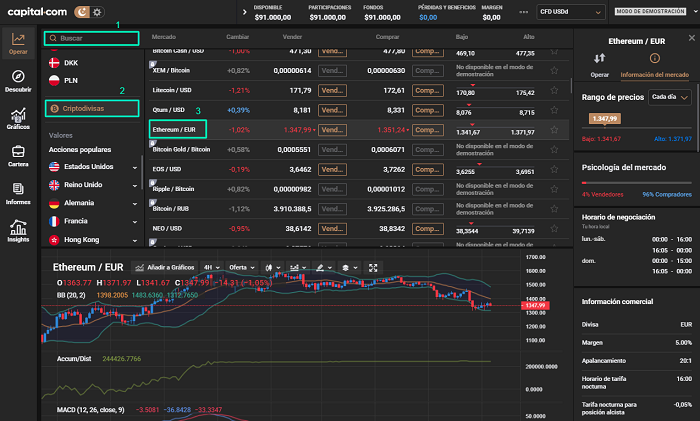Click the Psicología del mercado sentiment bar
Screen dimensions: 700x421
coord(637,183)
